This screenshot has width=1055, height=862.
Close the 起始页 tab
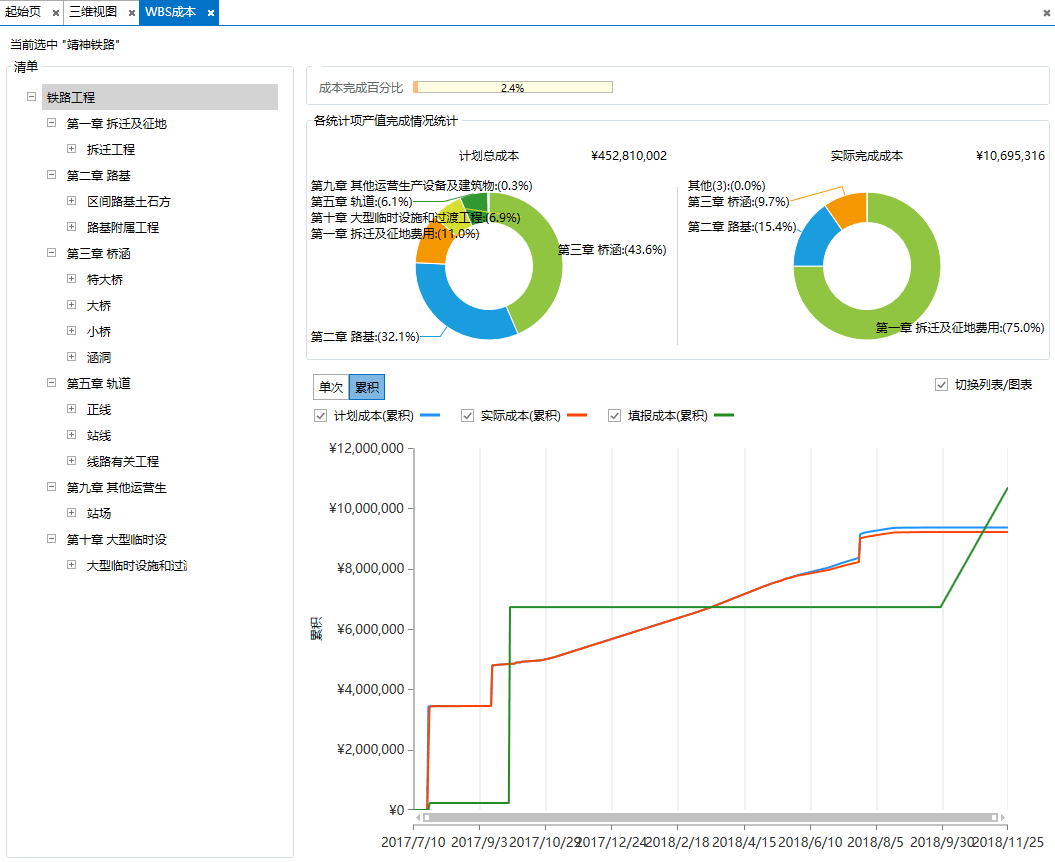[56, 13]
